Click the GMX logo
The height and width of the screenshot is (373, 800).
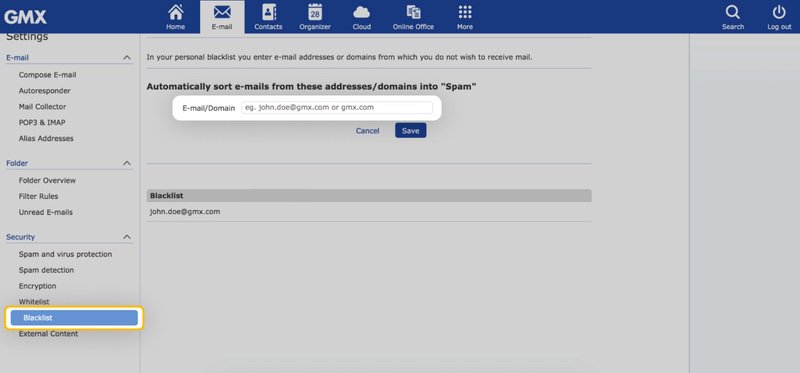click(x=26, y=17)
